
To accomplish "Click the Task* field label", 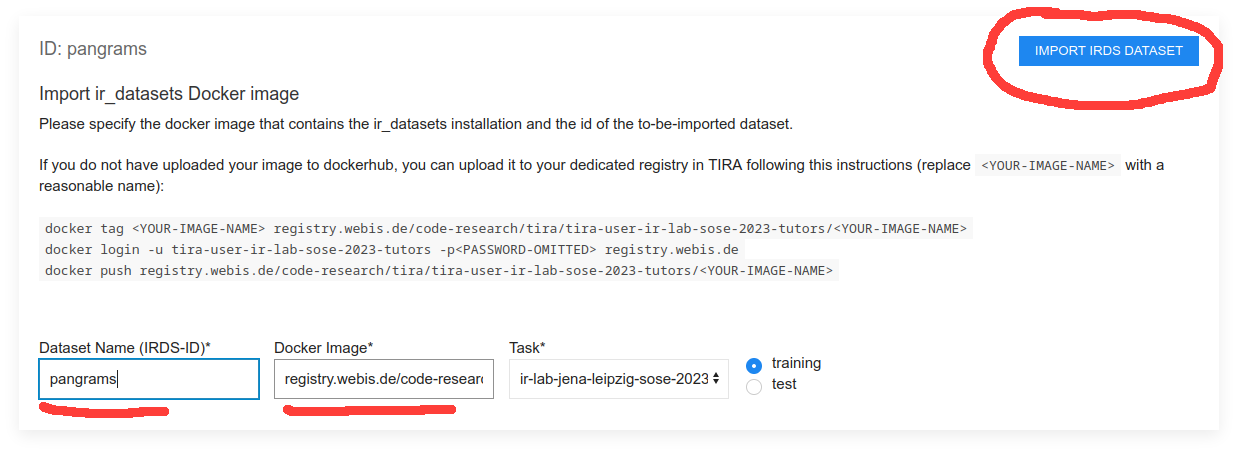I will [527, 347].
